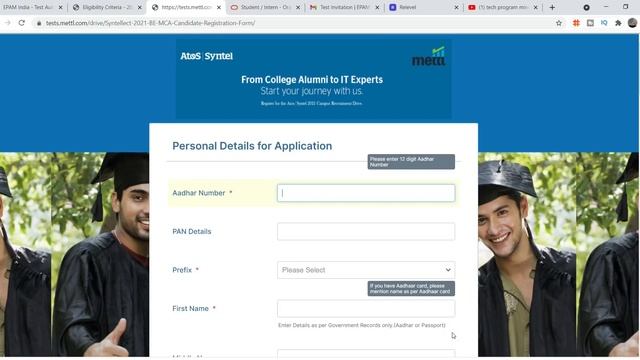The image size is (640, 360).
Task: Reload the page with the refresh icon
Action: point(22,23)
